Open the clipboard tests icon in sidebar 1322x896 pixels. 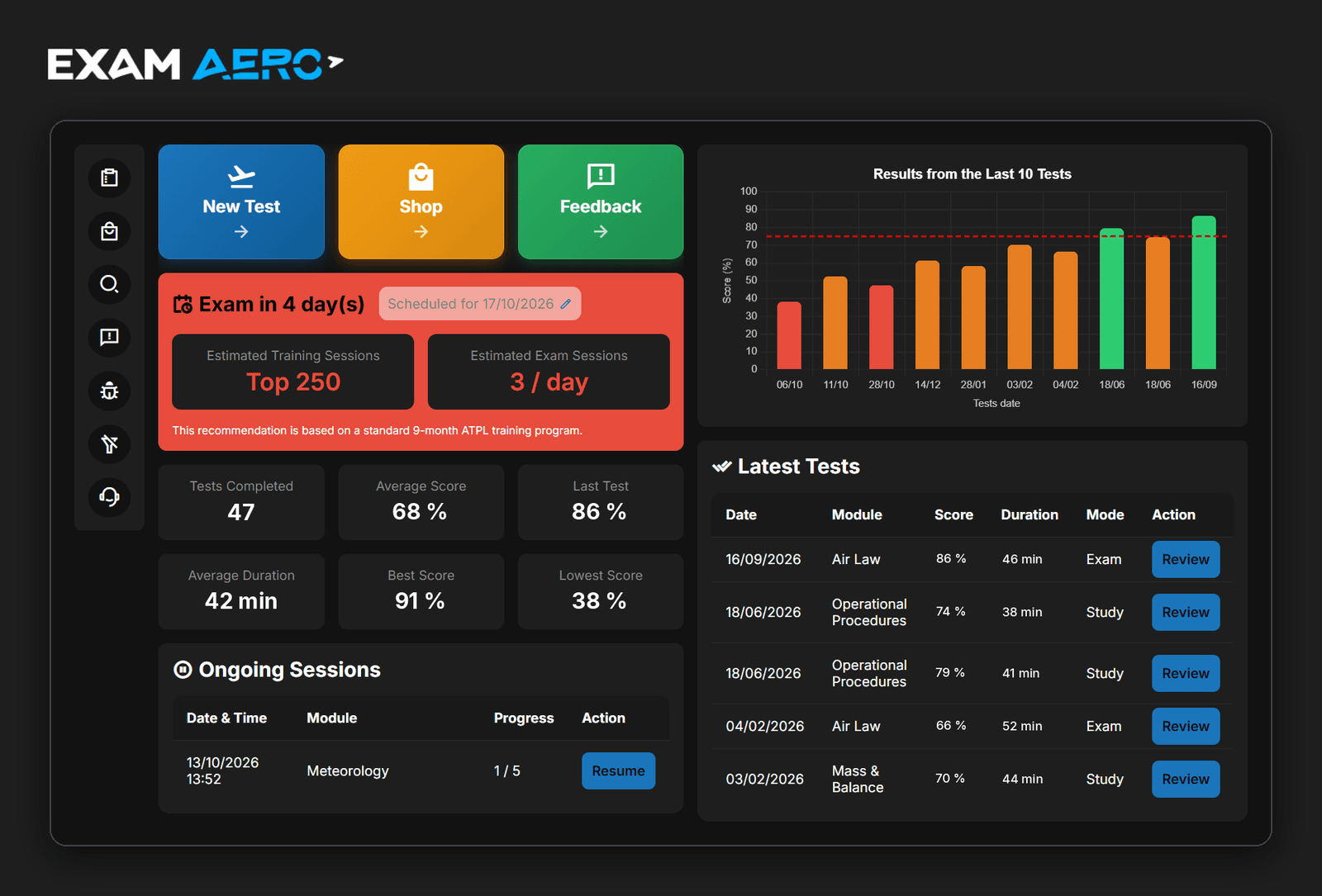coord(109,178)
